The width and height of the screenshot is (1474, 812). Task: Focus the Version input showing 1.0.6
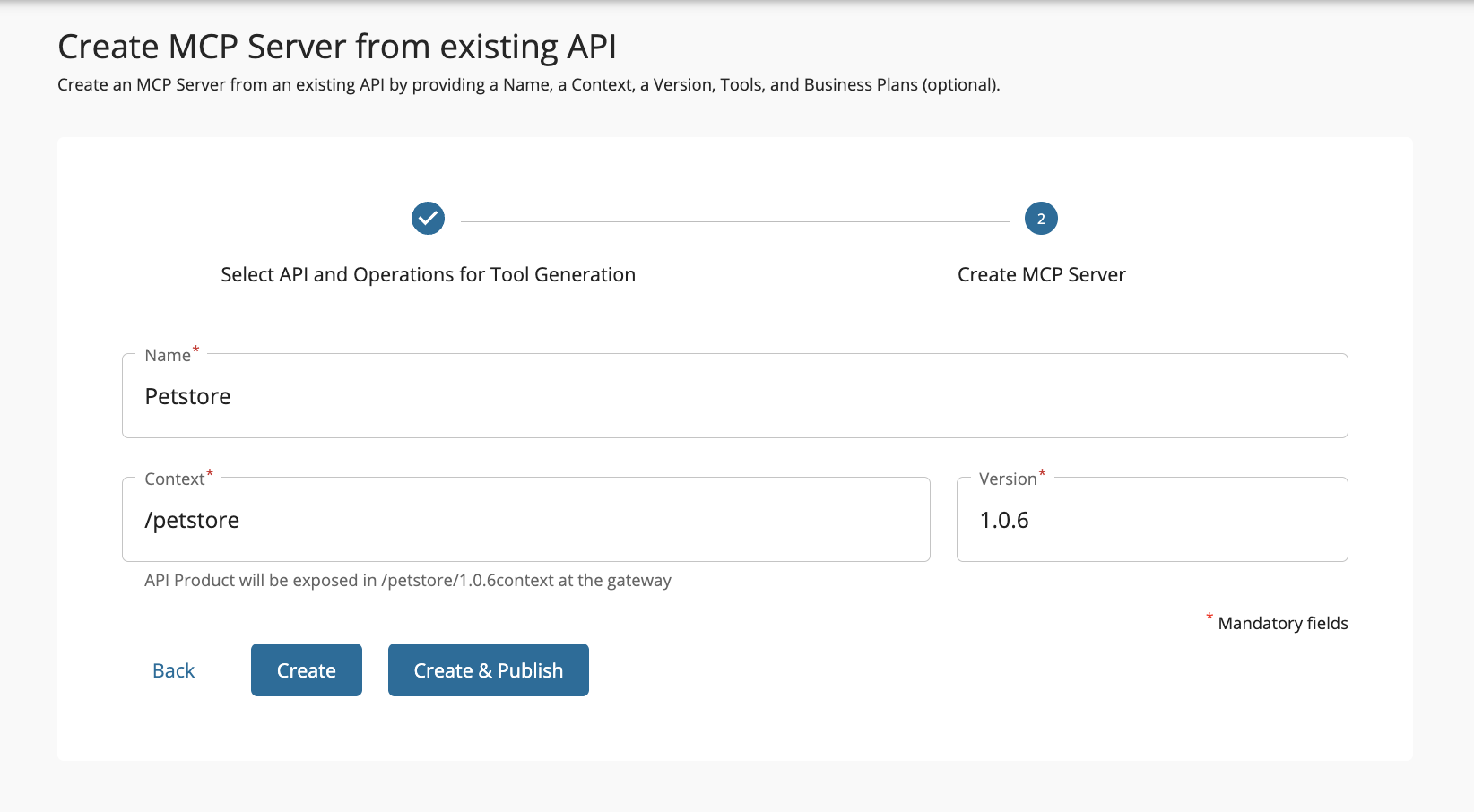tap(1152, 520)
